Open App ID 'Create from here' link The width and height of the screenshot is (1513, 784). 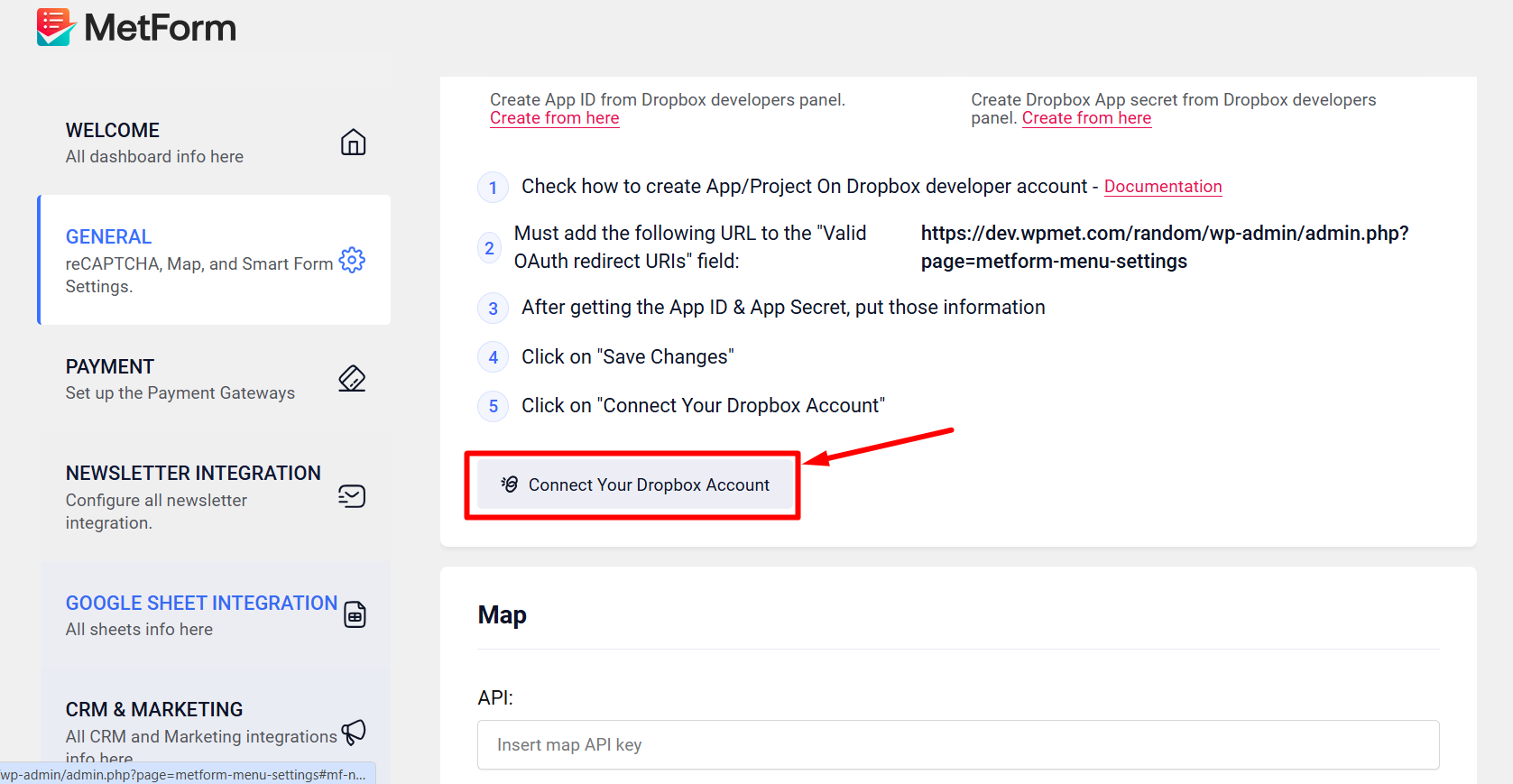pos(555,118)
